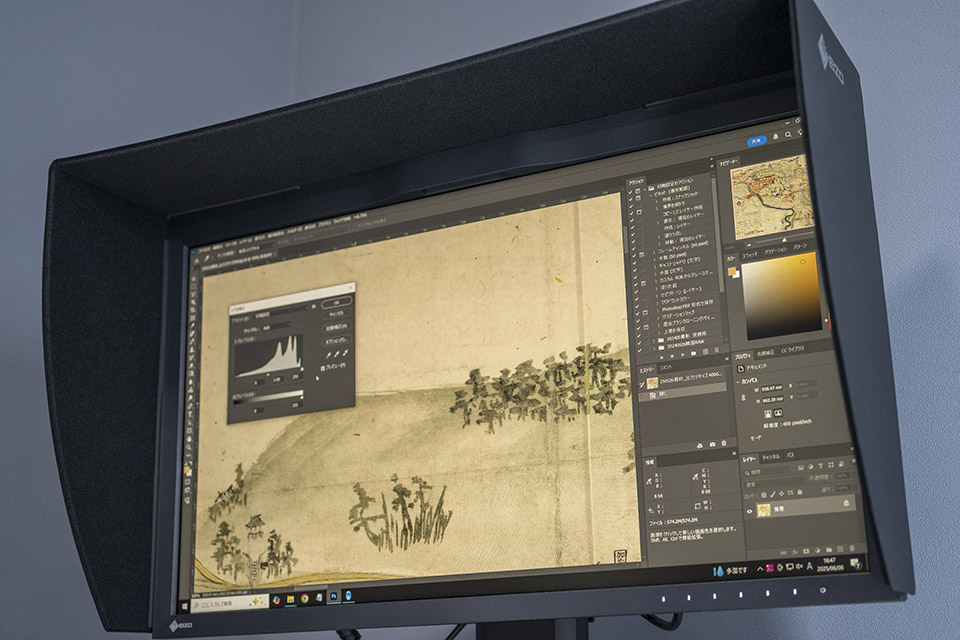Click Photoshop icon in Windows taskbar
This screenshot has height=640, width=960.
(x=332, y=598)
